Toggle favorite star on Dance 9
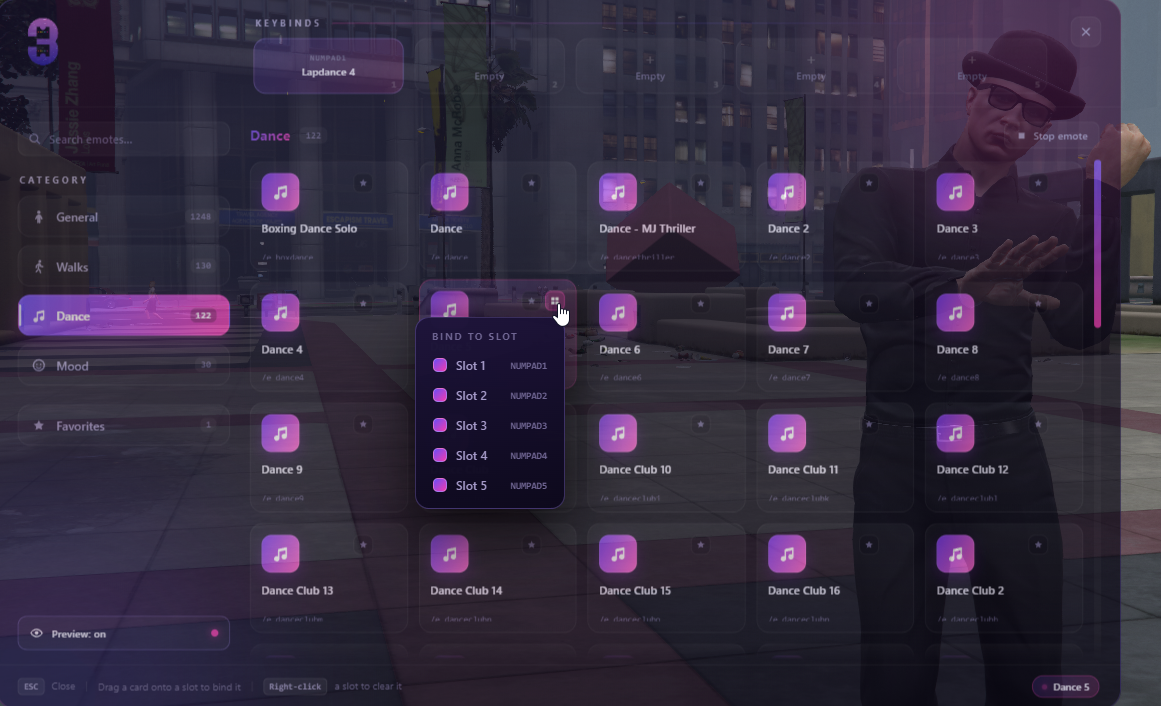Image resolution: width=1161 pixels, height=706 pixels. pos(363,424)
